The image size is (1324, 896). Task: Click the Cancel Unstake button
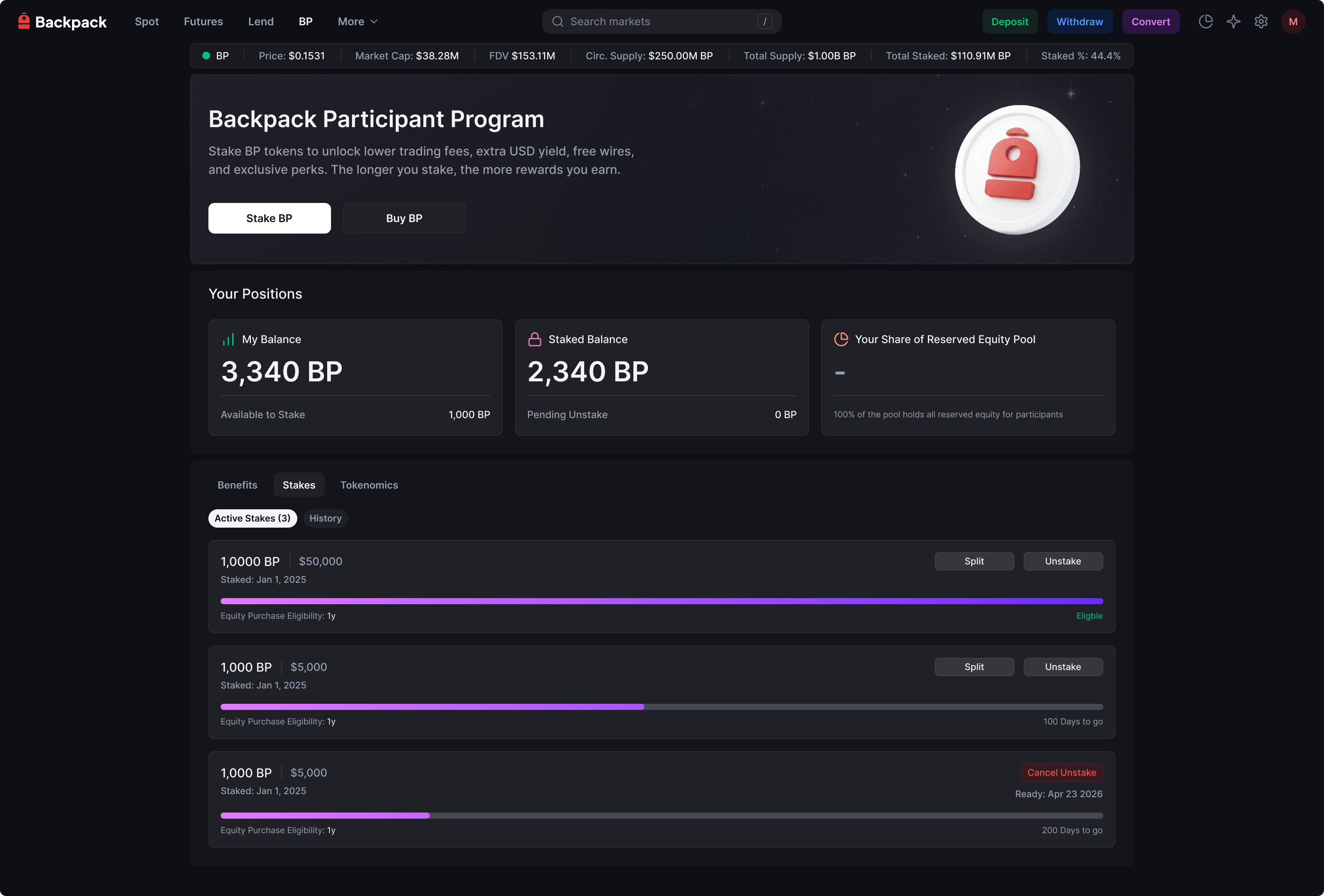[1062, 772]
